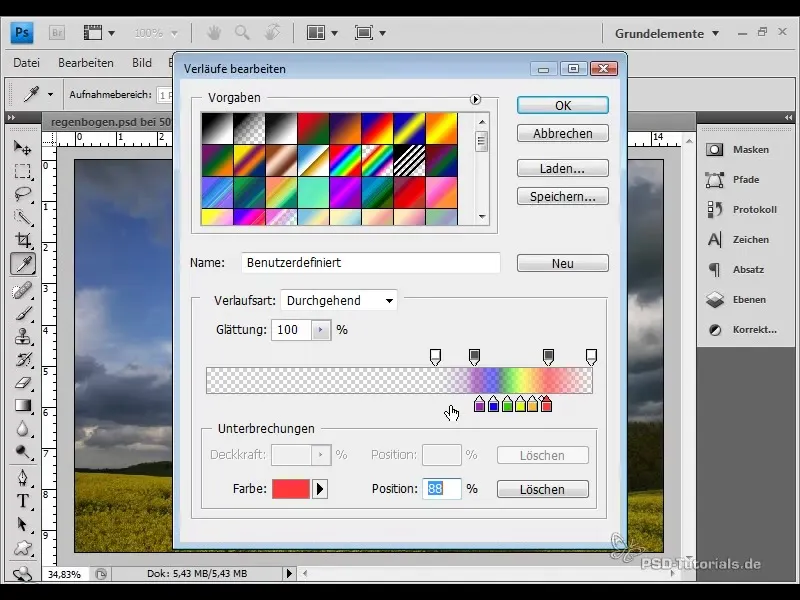This screenshot has width=800, height=600.
Task: Click OK in gradient editor
Action: coord(563,105)
